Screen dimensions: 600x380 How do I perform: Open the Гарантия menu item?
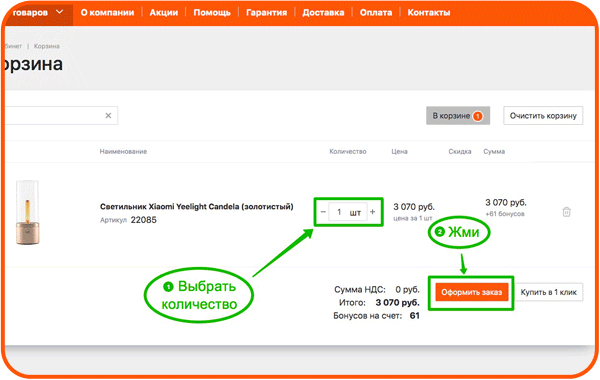(266, 13)
